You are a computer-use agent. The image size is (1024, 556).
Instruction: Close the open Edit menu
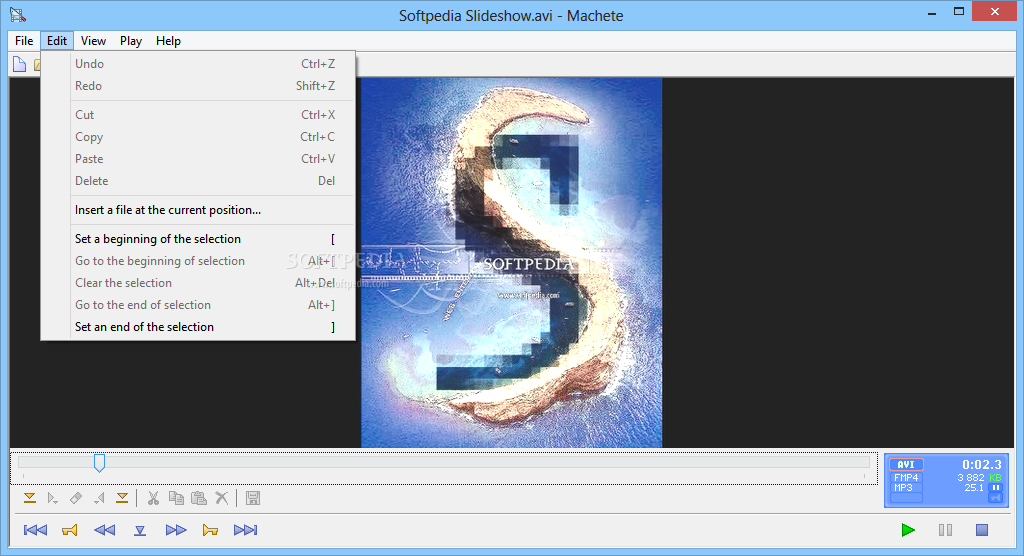[57, 41]
